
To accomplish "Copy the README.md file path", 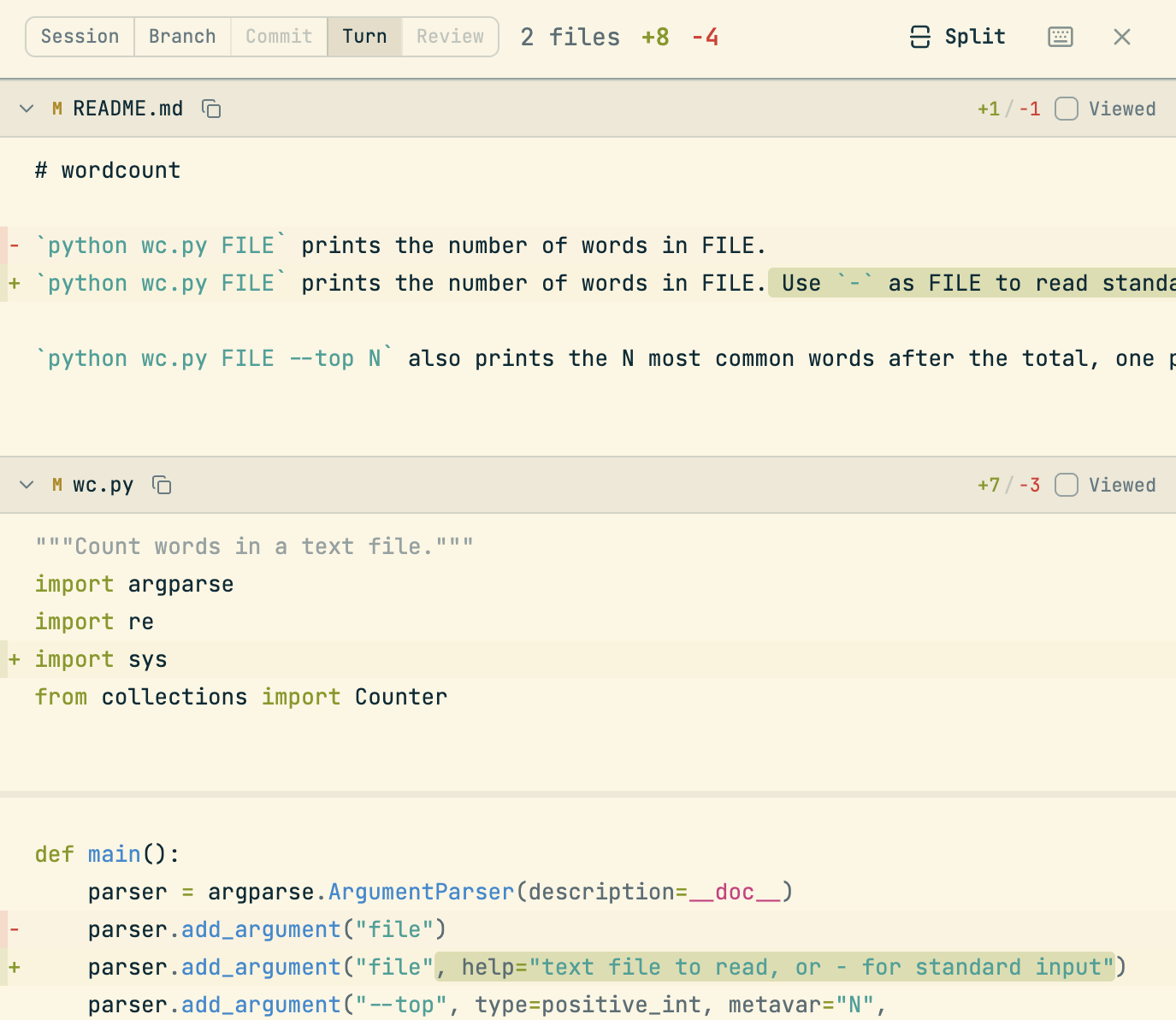I will [211, 109].
